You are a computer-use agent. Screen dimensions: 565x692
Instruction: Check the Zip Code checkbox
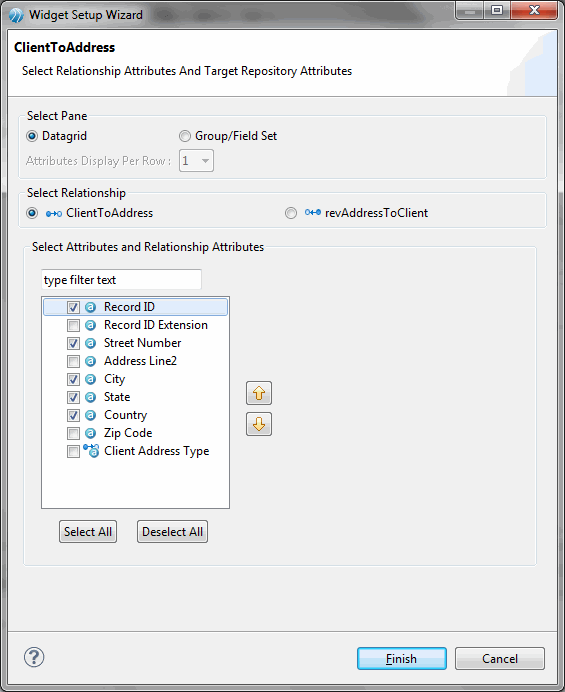click(x=73, y=433)
